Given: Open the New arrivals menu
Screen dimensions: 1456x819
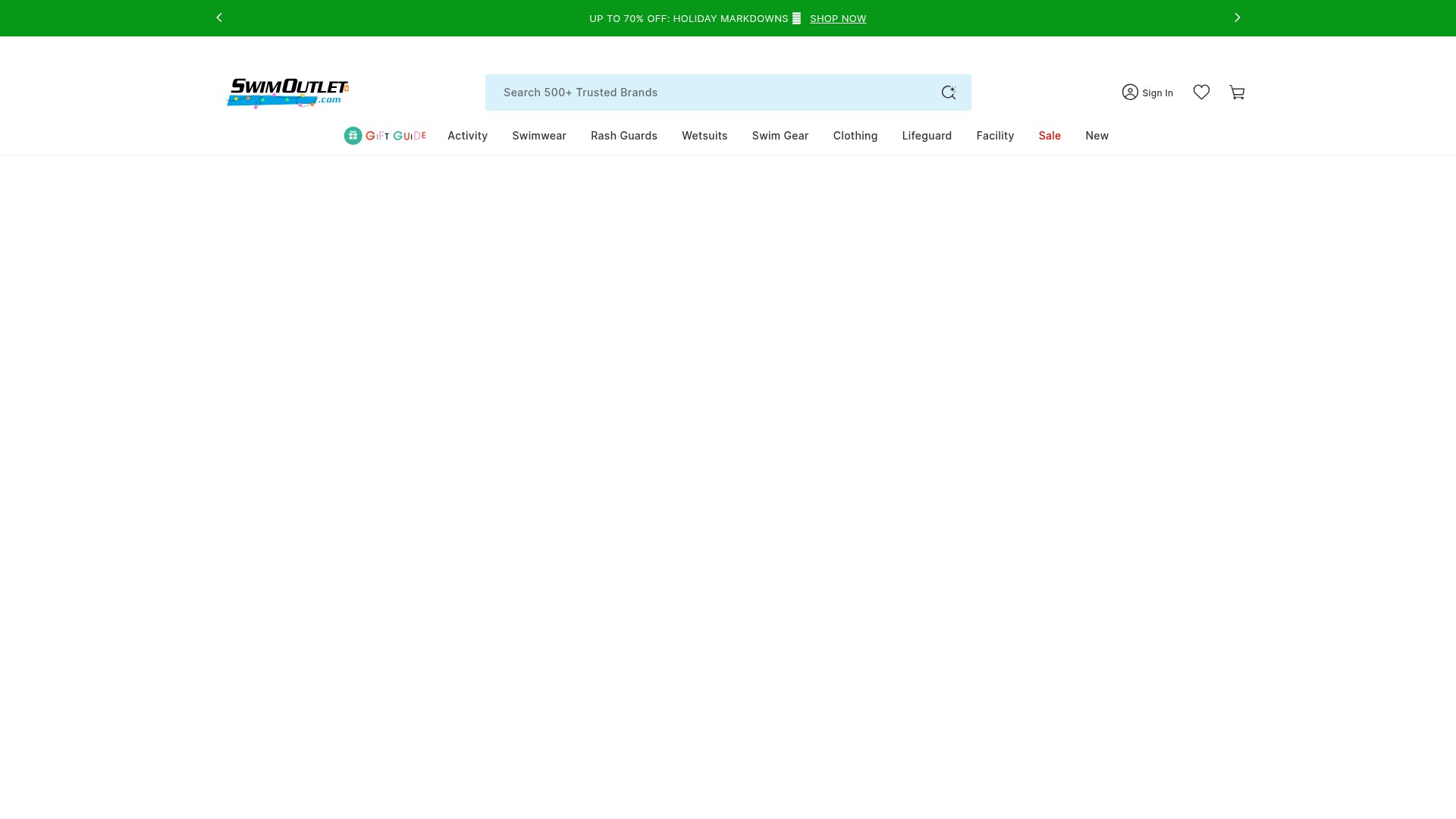Looking at the screenshot, I should pos(1097,136).
